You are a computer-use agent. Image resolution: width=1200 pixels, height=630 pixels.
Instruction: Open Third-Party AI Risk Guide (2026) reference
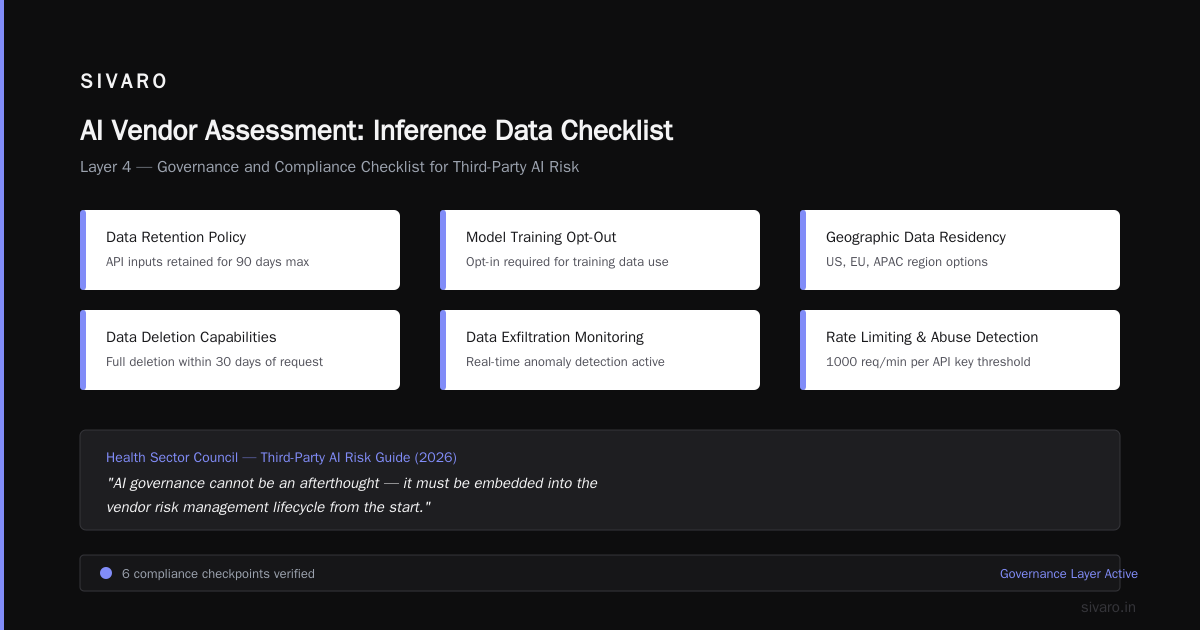(x=358, y=457)
